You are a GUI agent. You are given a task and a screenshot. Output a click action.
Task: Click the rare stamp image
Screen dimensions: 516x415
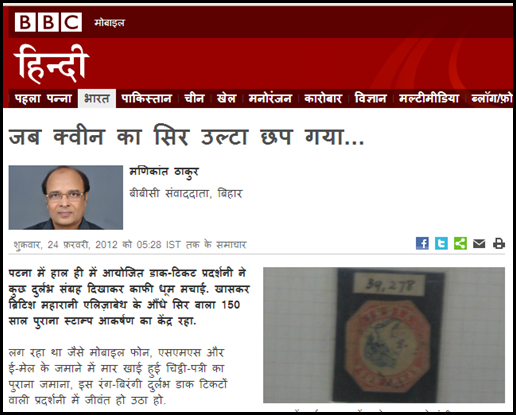tap(384, 335)
